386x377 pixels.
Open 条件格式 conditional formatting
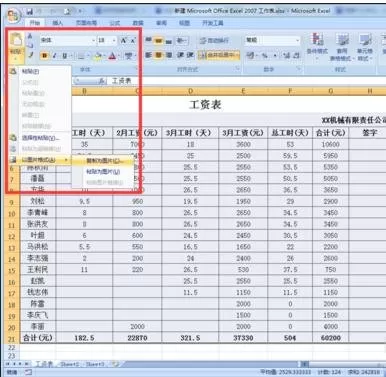pos(317,47)
